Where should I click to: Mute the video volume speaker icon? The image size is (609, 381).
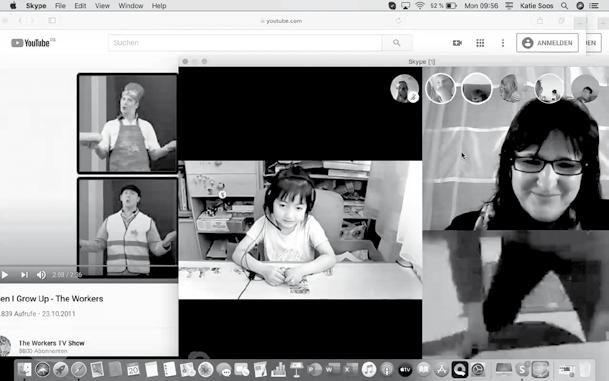click(x=41, y=275)
